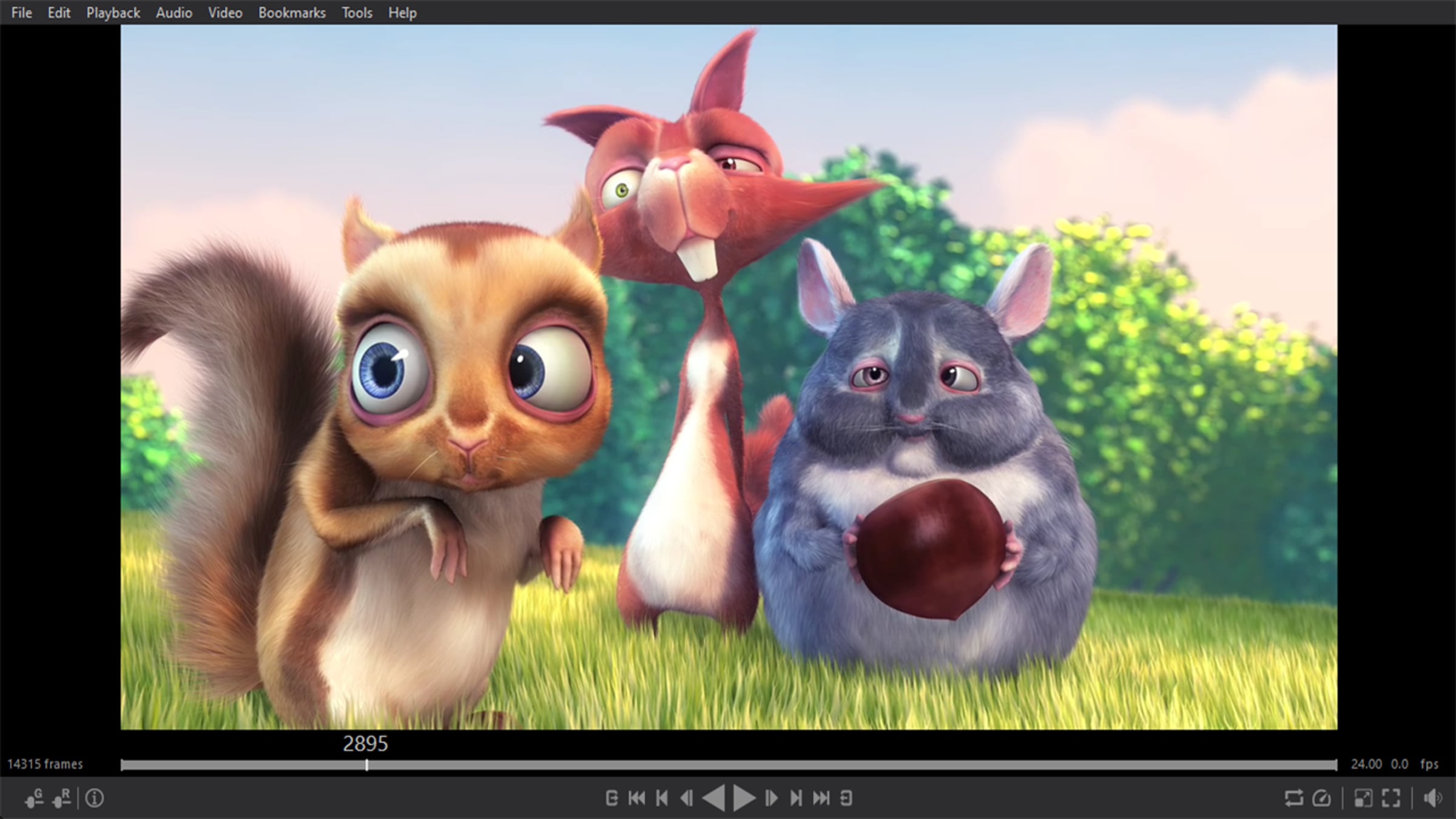
Task: Click the G slider adjustment icon
Action: pos(34,798)
